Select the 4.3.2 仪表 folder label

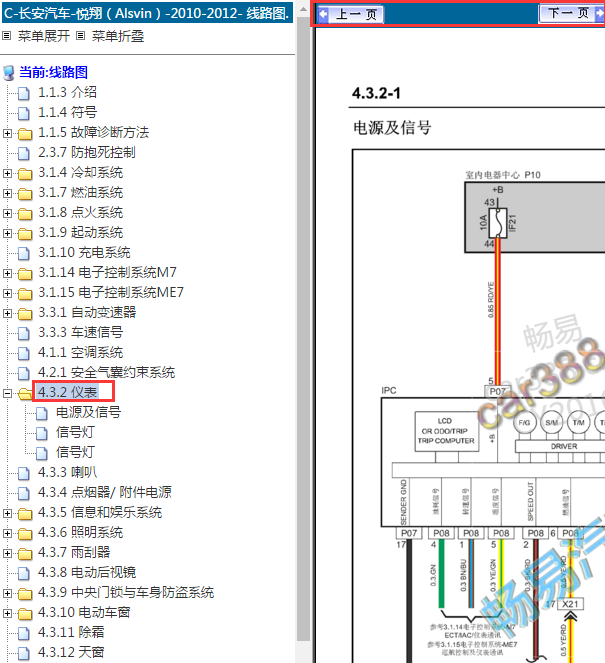pyautogui.click(x=68, y=392)
